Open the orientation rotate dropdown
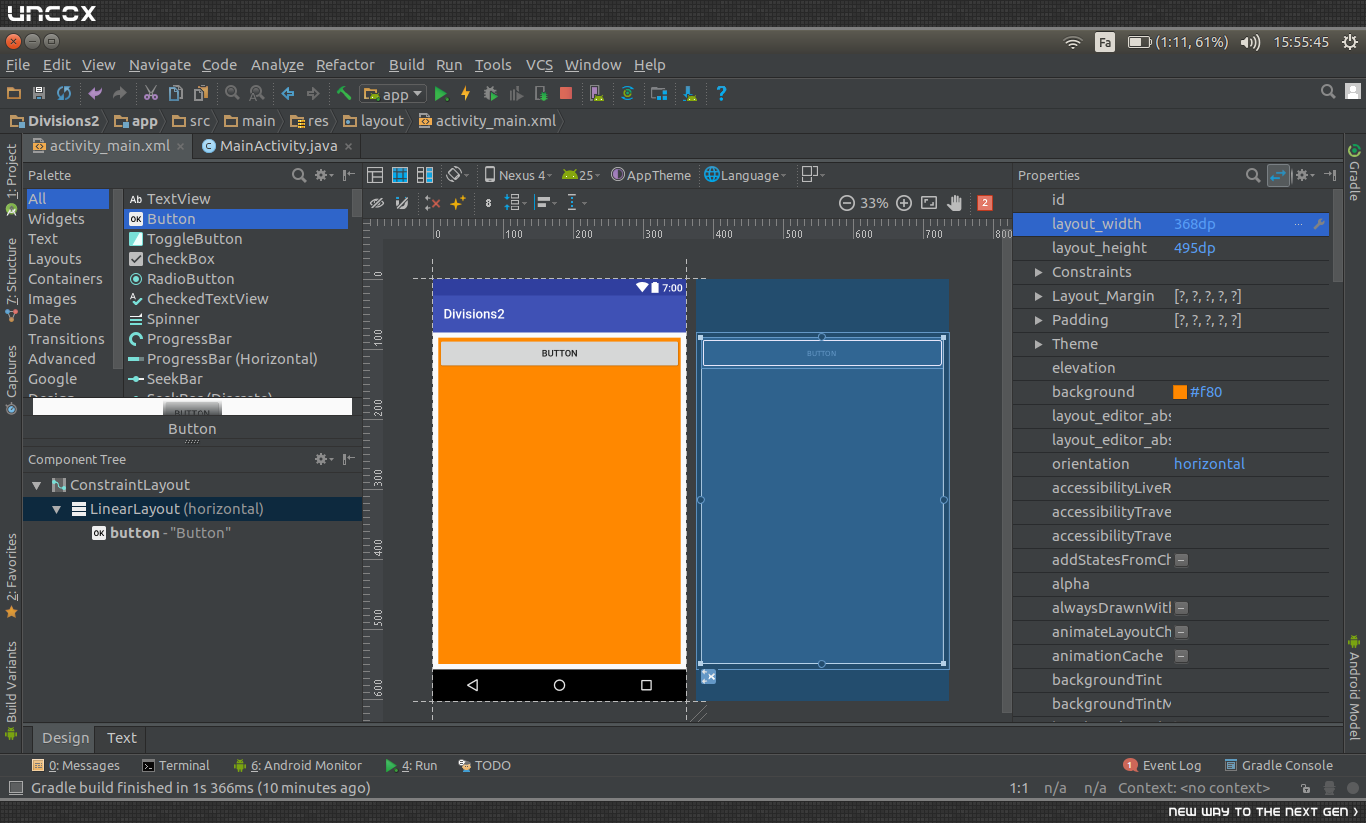1366x823 pixels. point(458,175)
